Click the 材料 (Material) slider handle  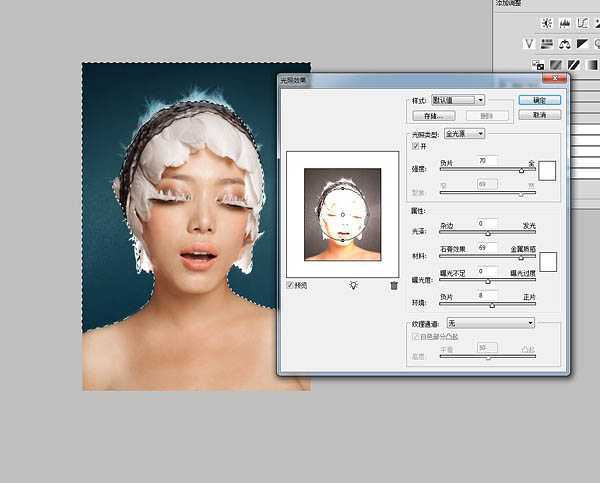(x=521, y=258)
